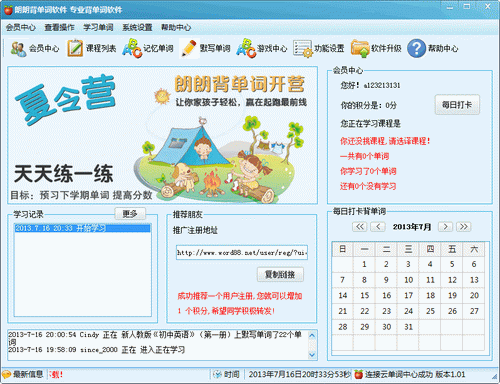The image size is (500, 384).
Task: Open 帮助中心 question mark icon
Action: [x=417, y=49]
